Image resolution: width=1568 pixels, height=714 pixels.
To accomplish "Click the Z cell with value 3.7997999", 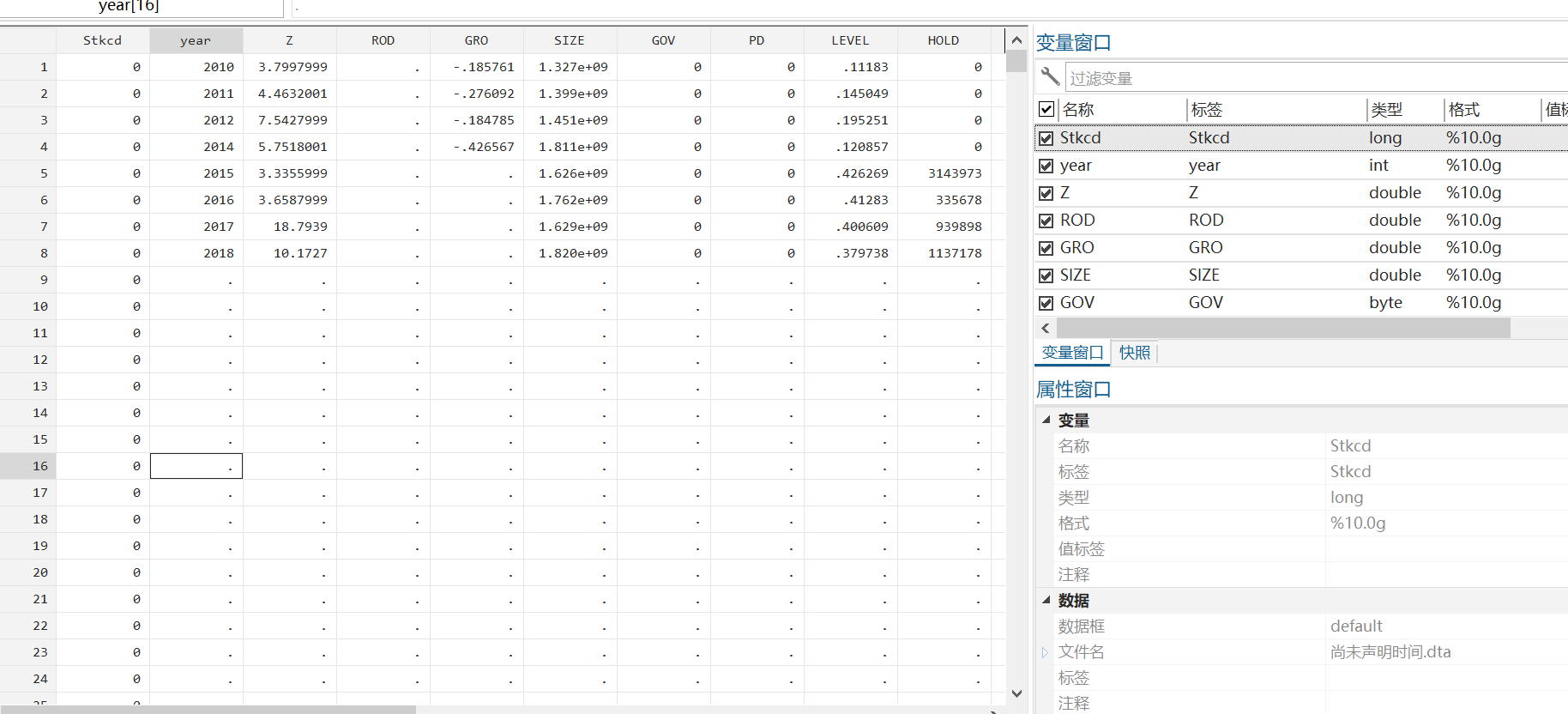I will [290, 67].
